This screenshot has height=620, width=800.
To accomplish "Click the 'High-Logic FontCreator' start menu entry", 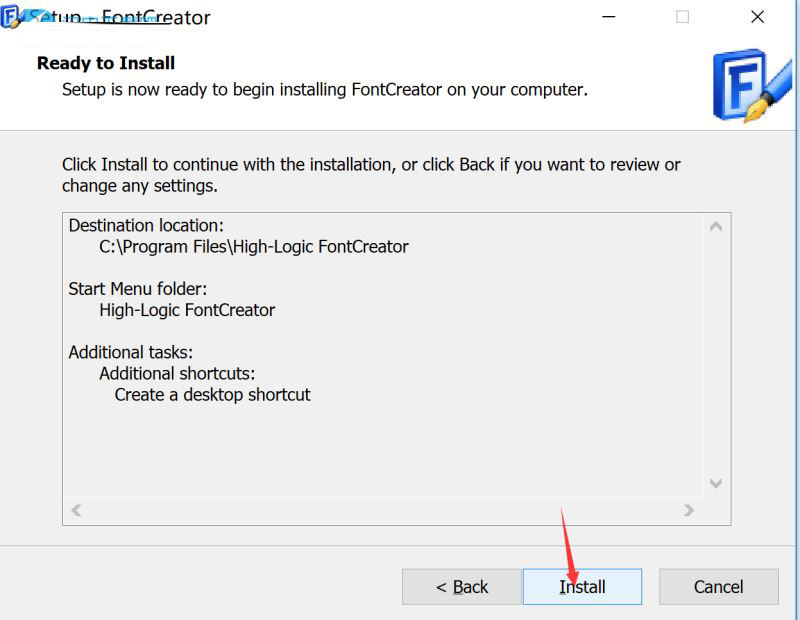I will 187,310.
